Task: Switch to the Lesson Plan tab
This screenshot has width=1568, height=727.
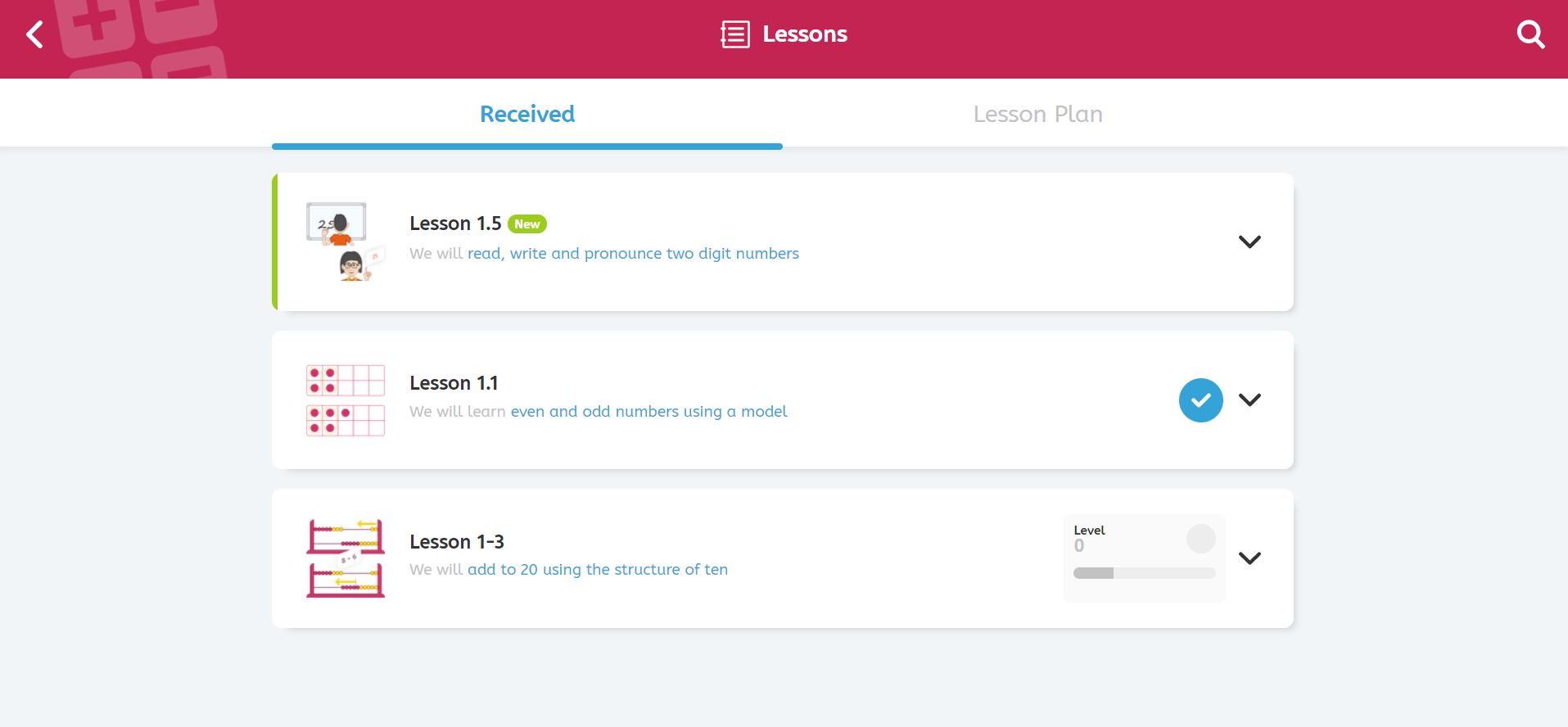Action: (x=1037, y=114)
